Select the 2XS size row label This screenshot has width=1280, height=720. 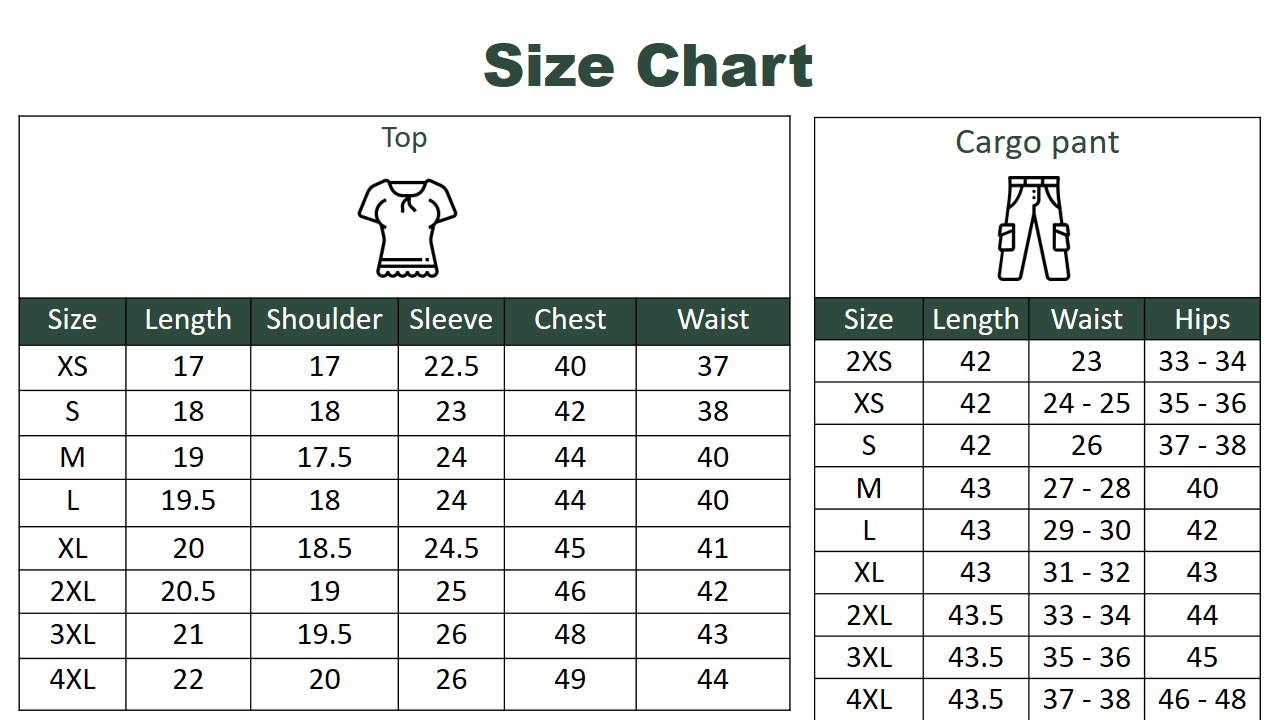(x=869, y=361)
